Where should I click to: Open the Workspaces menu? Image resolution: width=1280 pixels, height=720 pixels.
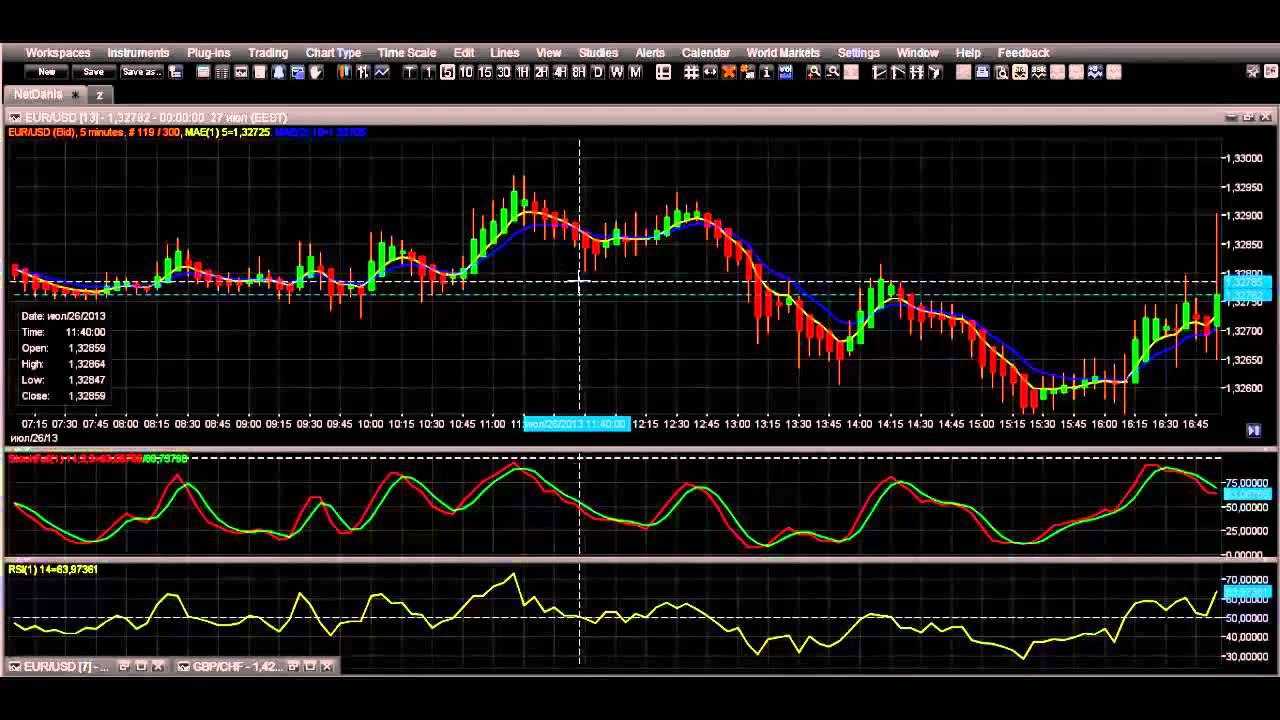point(58,53)
